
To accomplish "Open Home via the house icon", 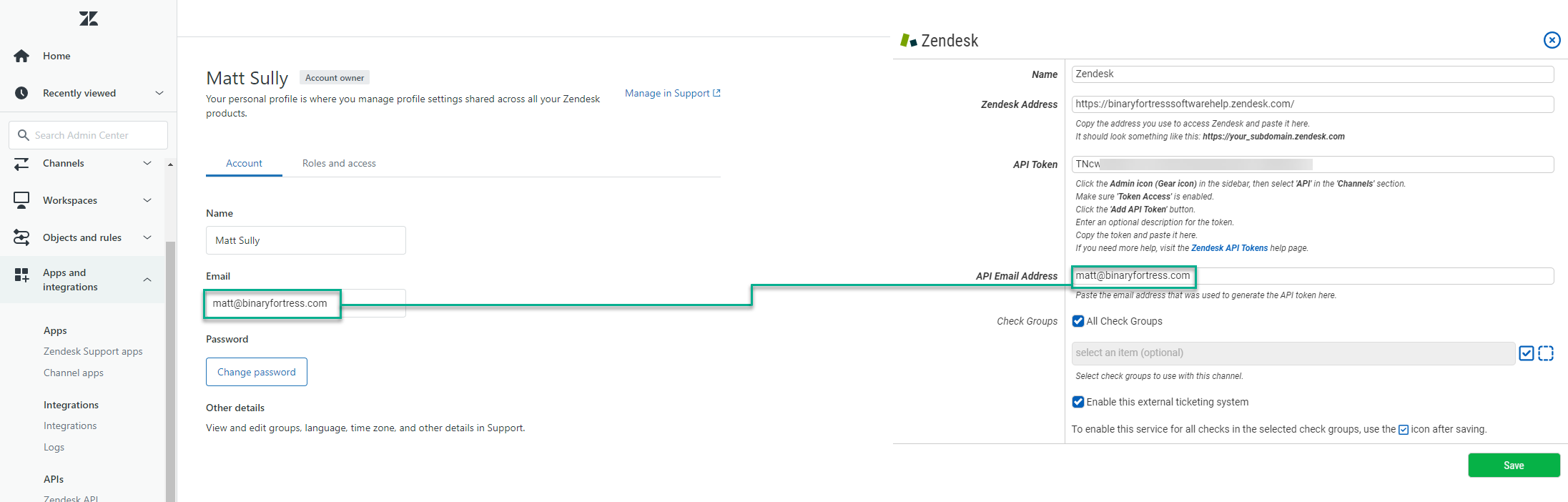I will 21,56.
